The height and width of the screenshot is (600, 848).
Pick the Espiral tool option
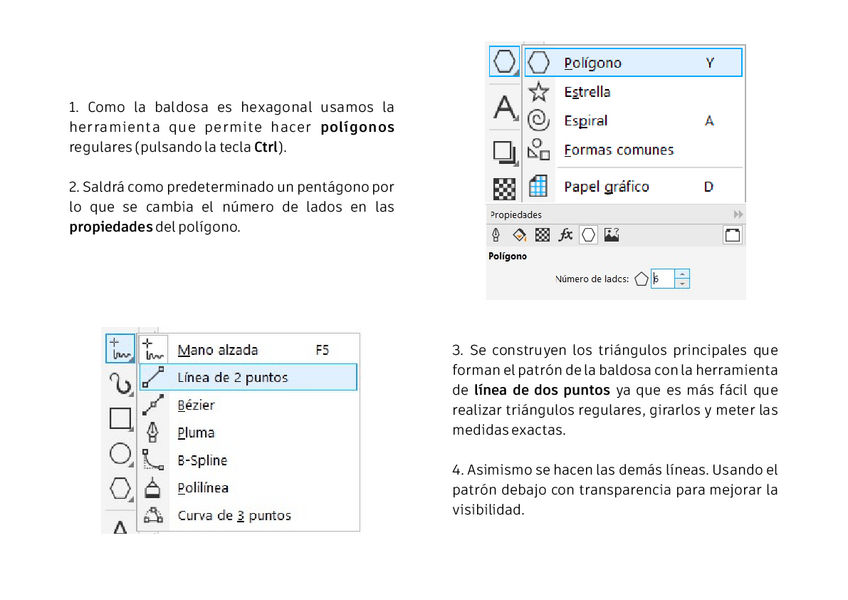click(586, 121)
